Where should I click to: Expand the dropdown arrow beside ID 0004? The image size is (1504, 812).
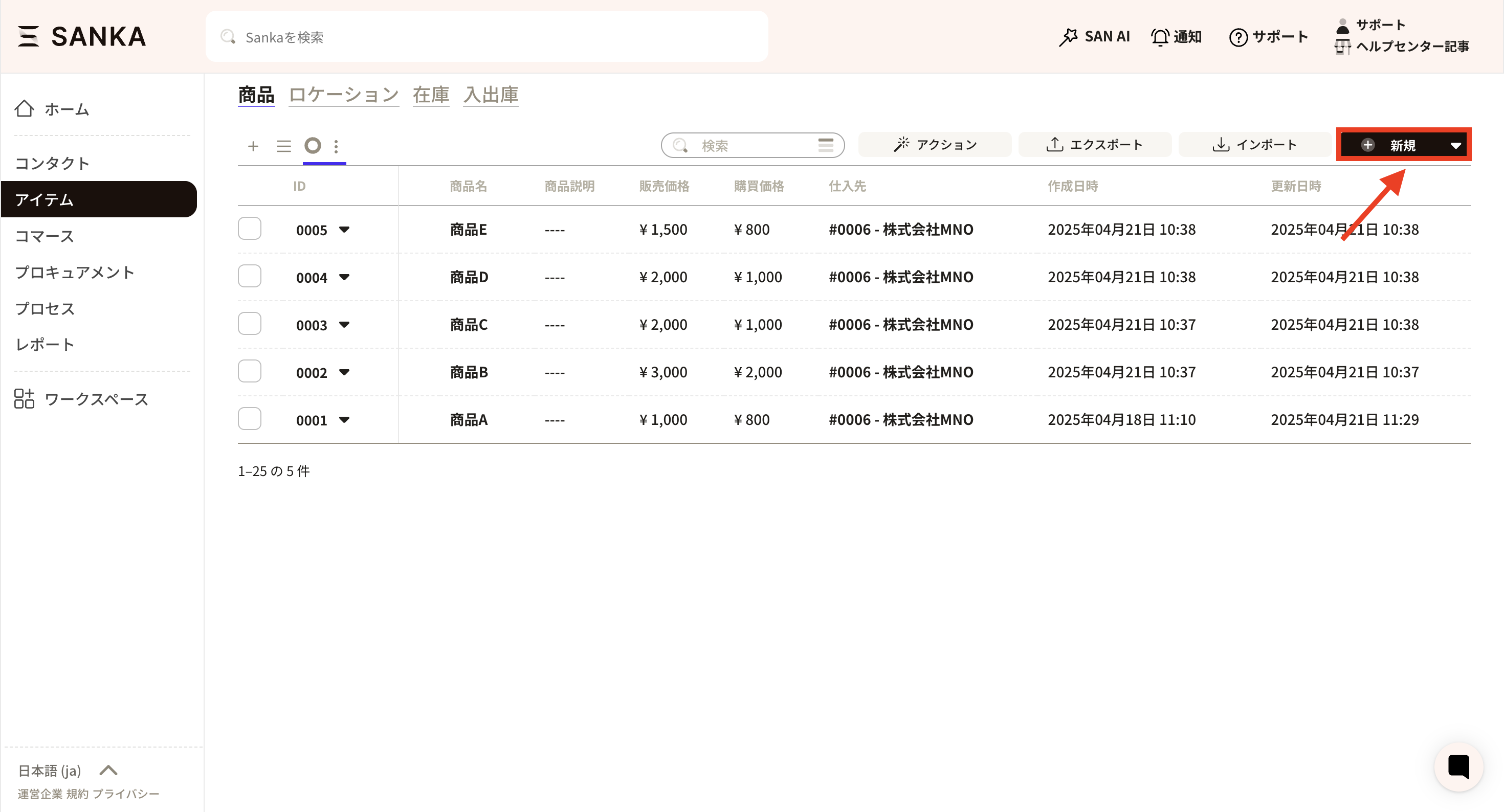pos(344,277)
